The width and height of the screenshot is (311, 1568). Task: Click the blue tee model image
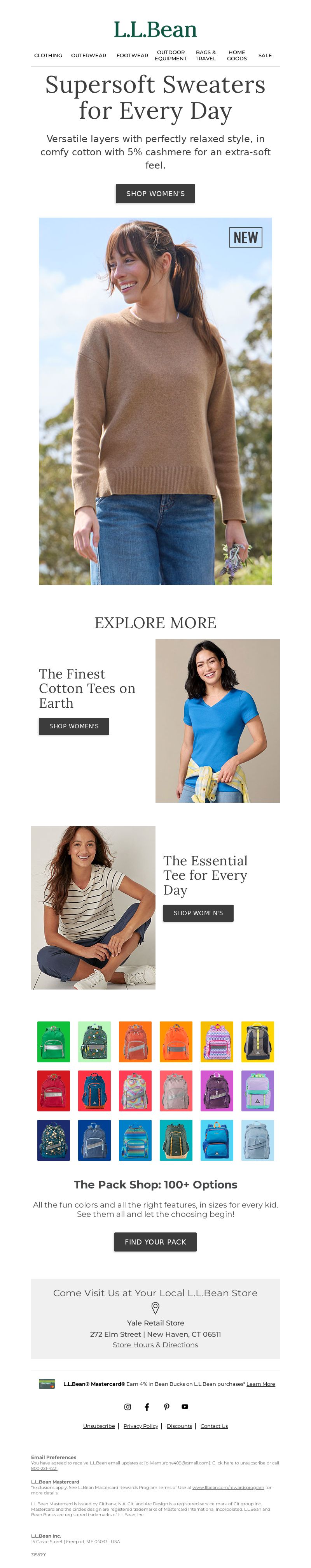217,721
